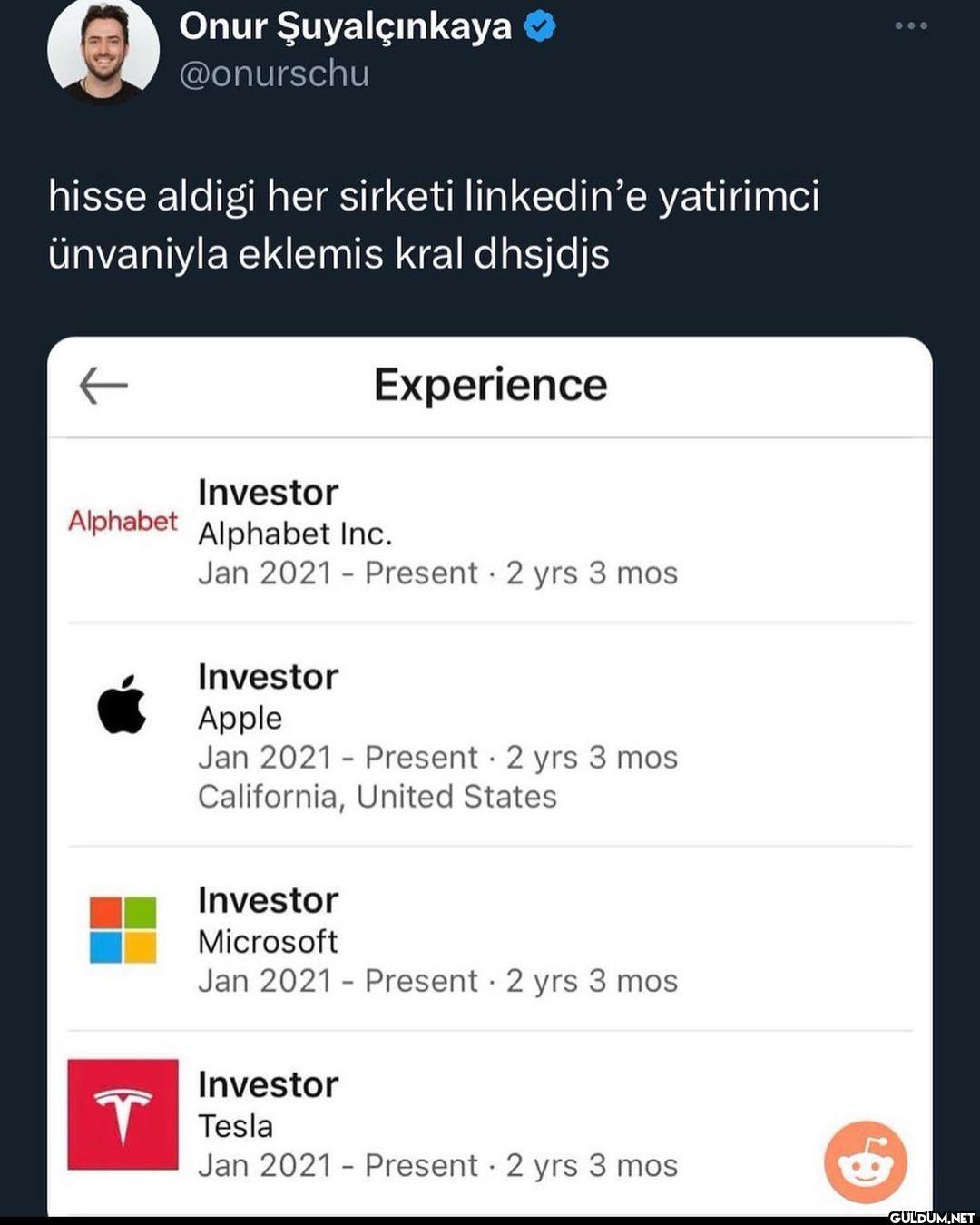The width and height of the screenshot is (980, 1225).
Task: Tap the back arrow on the Experience page
Action: pyautogui.click(x=103, y=386)
